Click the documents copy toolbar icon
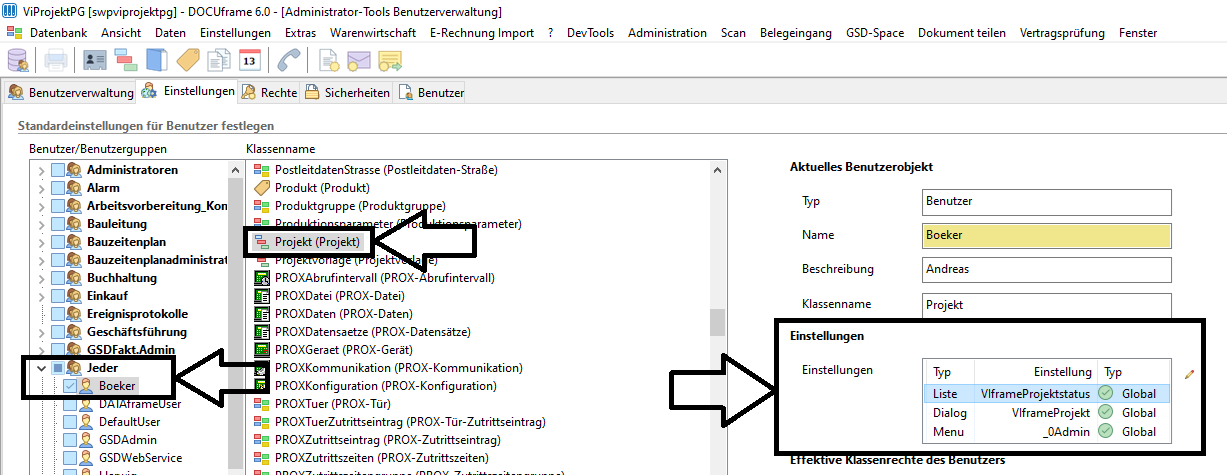 click(218, 60)
